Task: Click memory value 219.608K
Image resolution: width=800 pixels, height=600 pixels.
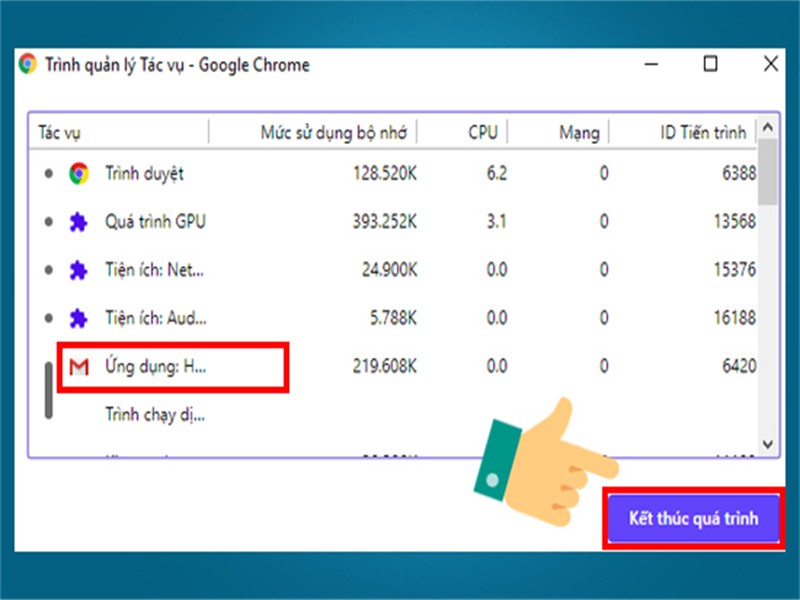Action: (385, 366)
